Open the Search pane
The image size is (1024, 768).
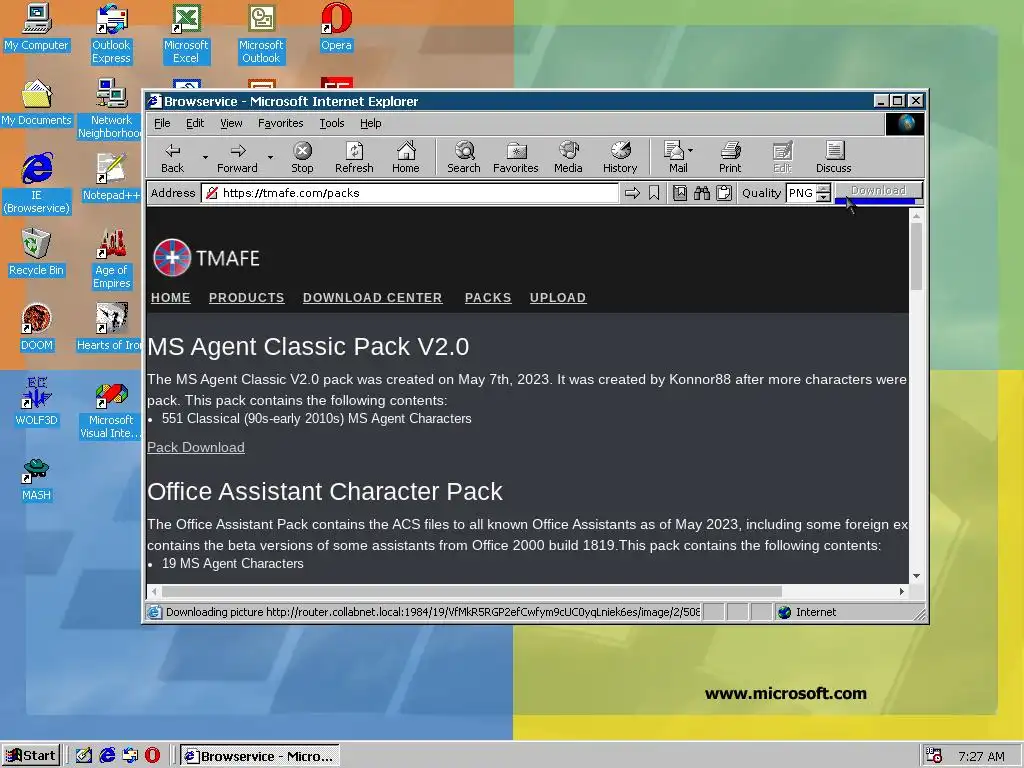pos(464,157)
